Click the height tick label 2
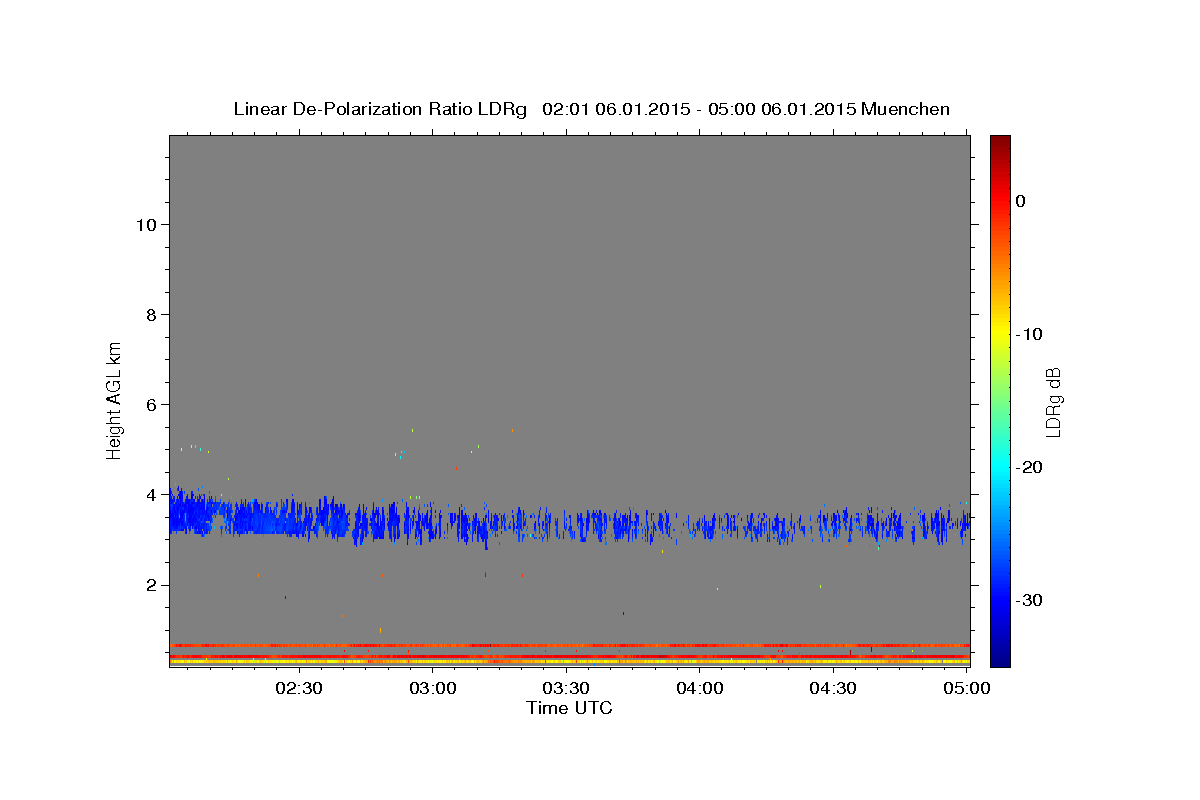Viewport: 1200px width, 800px height. tap(150, 585)
